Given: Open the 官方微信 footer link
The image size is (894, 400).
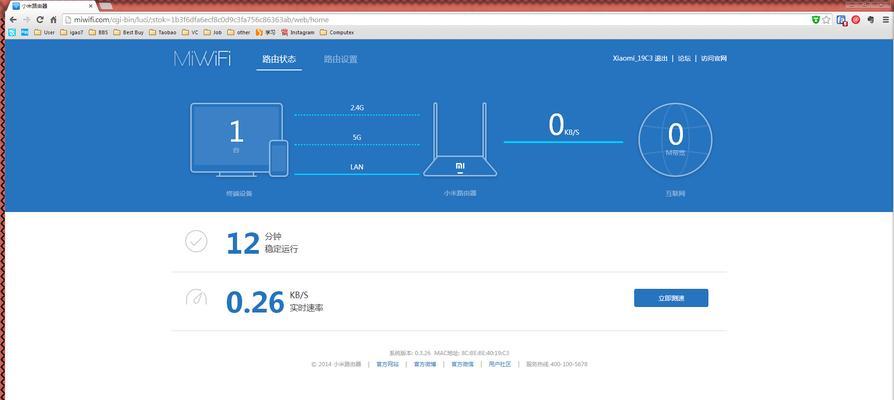Looking at the screenshot, I should [x=462, y=364].
